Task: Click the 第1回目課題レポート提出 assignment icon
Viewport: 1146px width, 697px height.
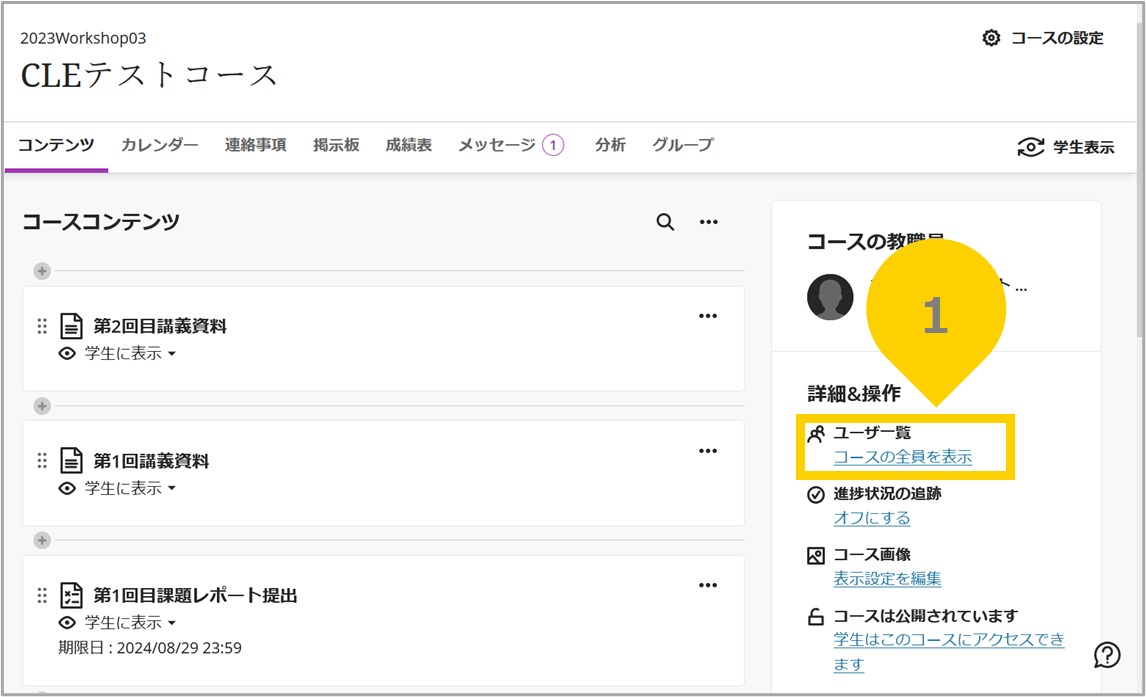Action: 71,595
